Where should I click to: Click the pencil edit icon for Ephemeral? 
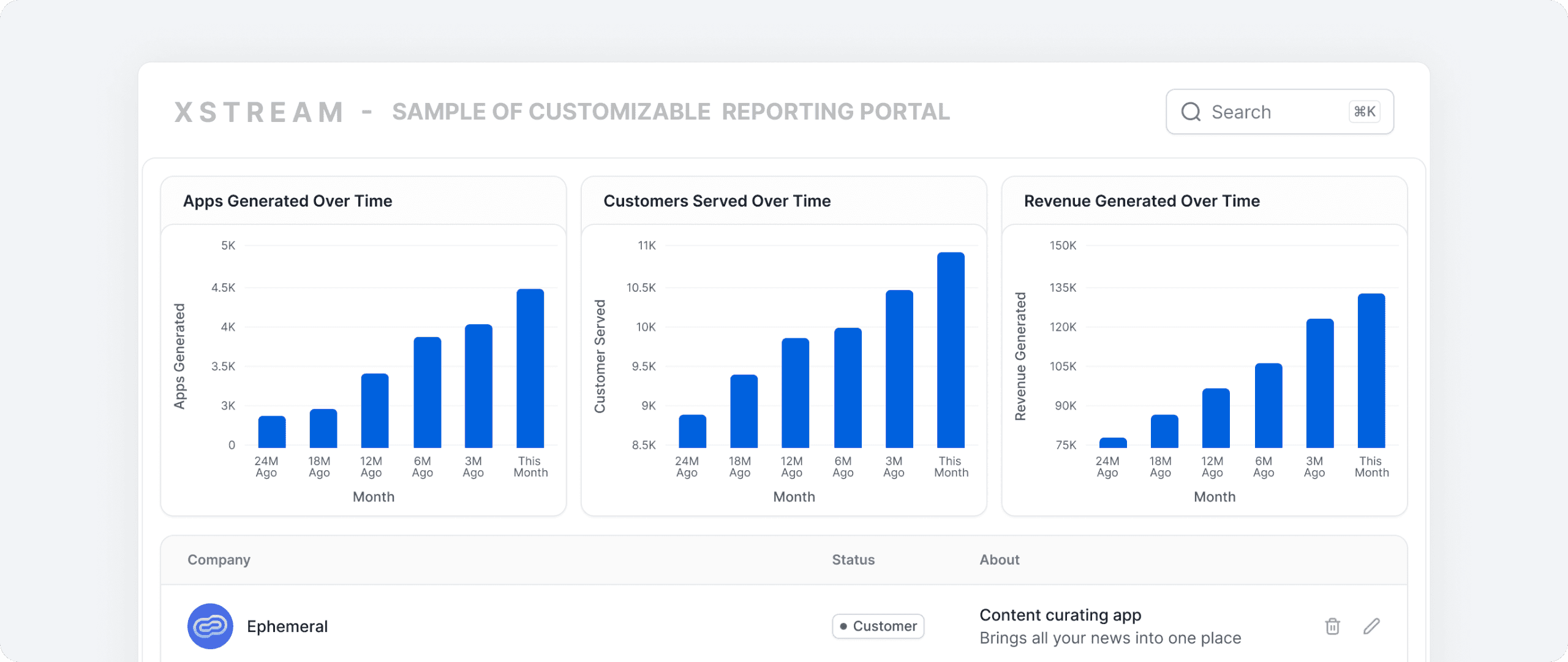tap(1372, 626)
